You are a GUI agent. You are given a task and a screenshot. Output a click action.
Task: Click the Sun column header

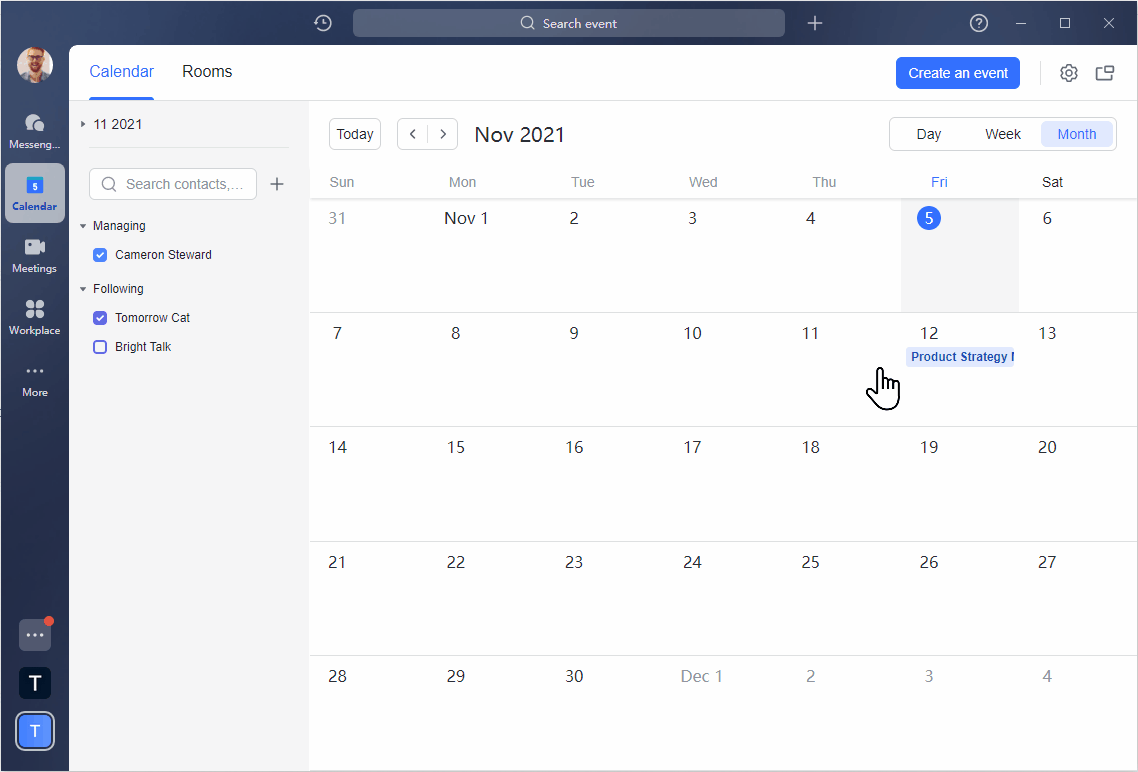pos(342,182)
